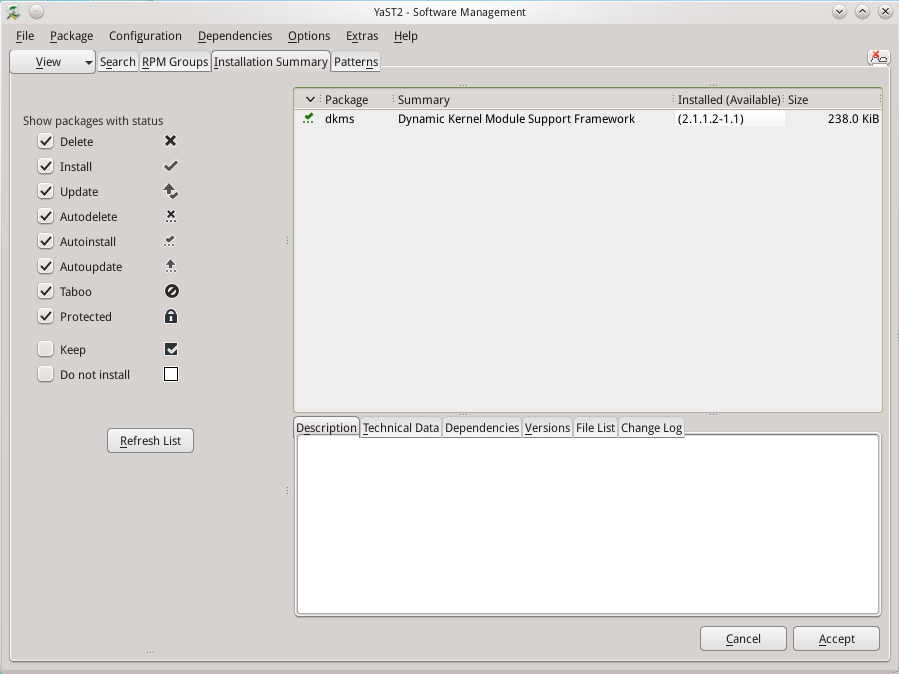Click the dkms package install status icon
Viewport: 899px width, 674px height.
[x=308, y=119]
